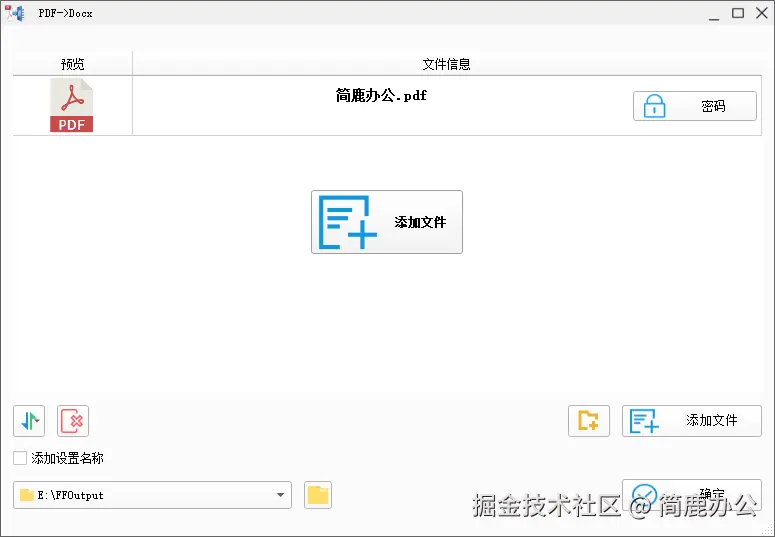Enable the 添加设置名称 checkbox
Viewport: 775px width, 537px height.
20,458
